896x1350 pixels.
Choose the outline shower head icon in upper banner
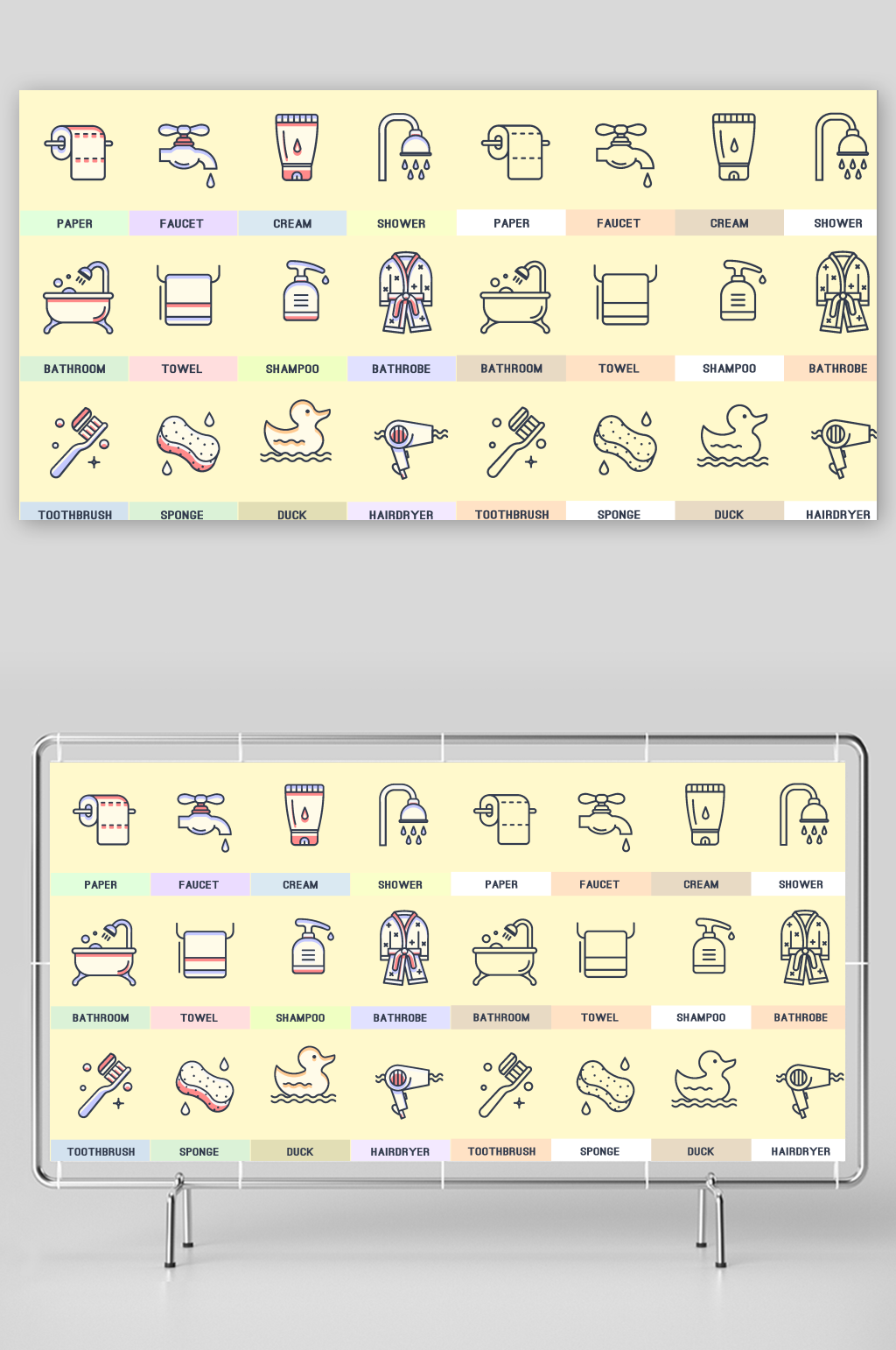[x=841, y=147]
